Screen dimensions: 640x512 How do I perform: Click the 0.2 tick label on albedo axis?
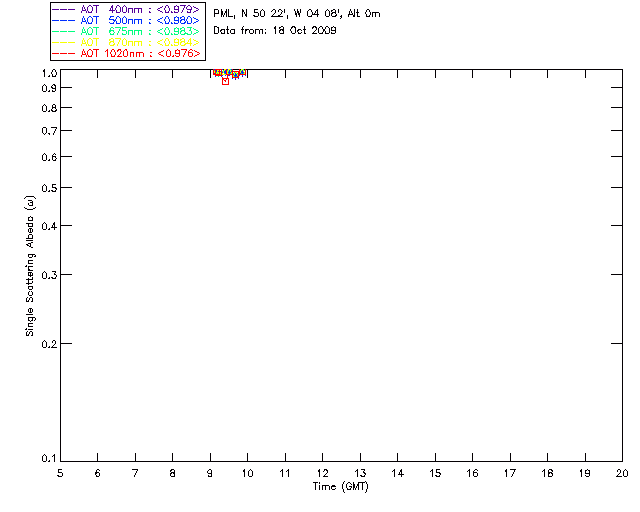[x=49, y=344]
